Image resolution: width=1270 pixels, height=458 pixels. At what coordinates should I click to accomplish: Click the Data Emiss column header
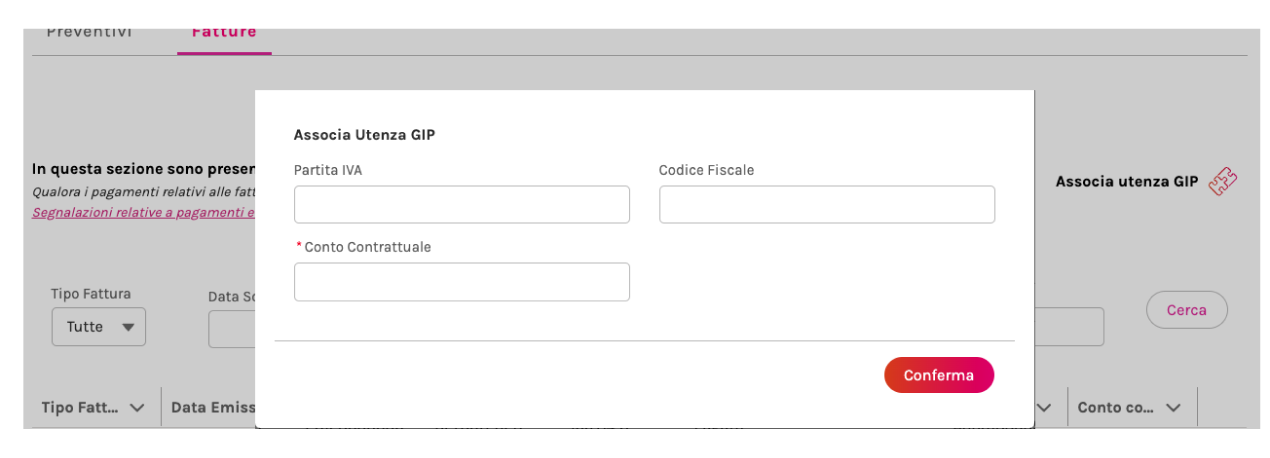213,408
